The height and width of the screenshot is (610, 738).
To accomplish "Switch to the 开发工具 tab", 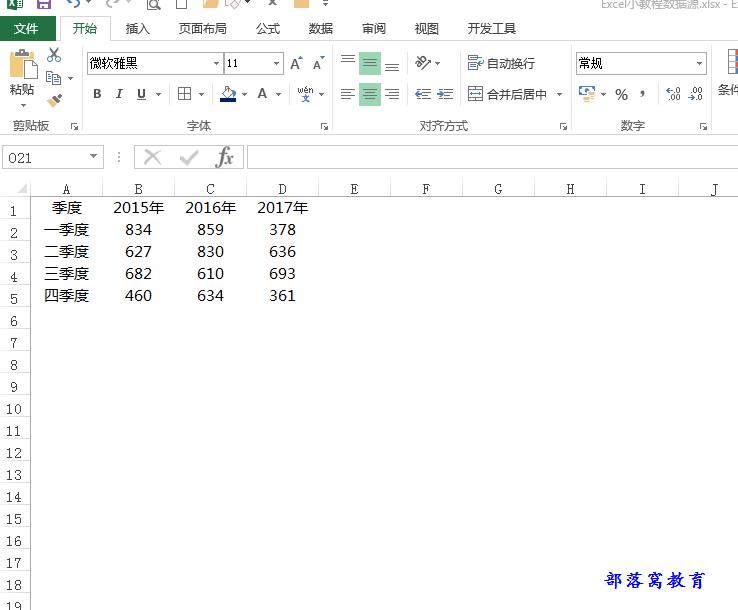I will [x=491, y=29].
